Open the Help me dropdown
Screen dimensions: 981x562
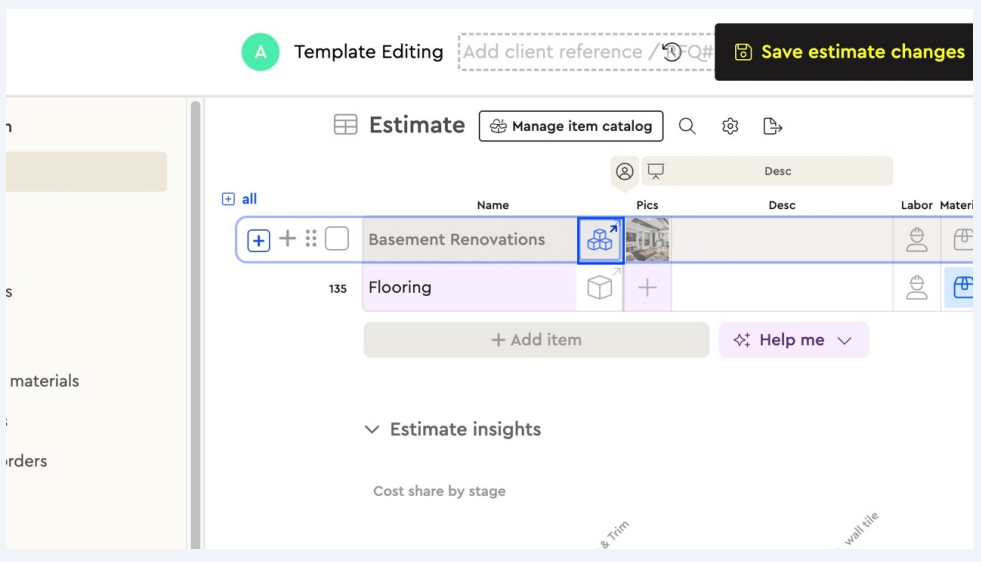(793, 340)
